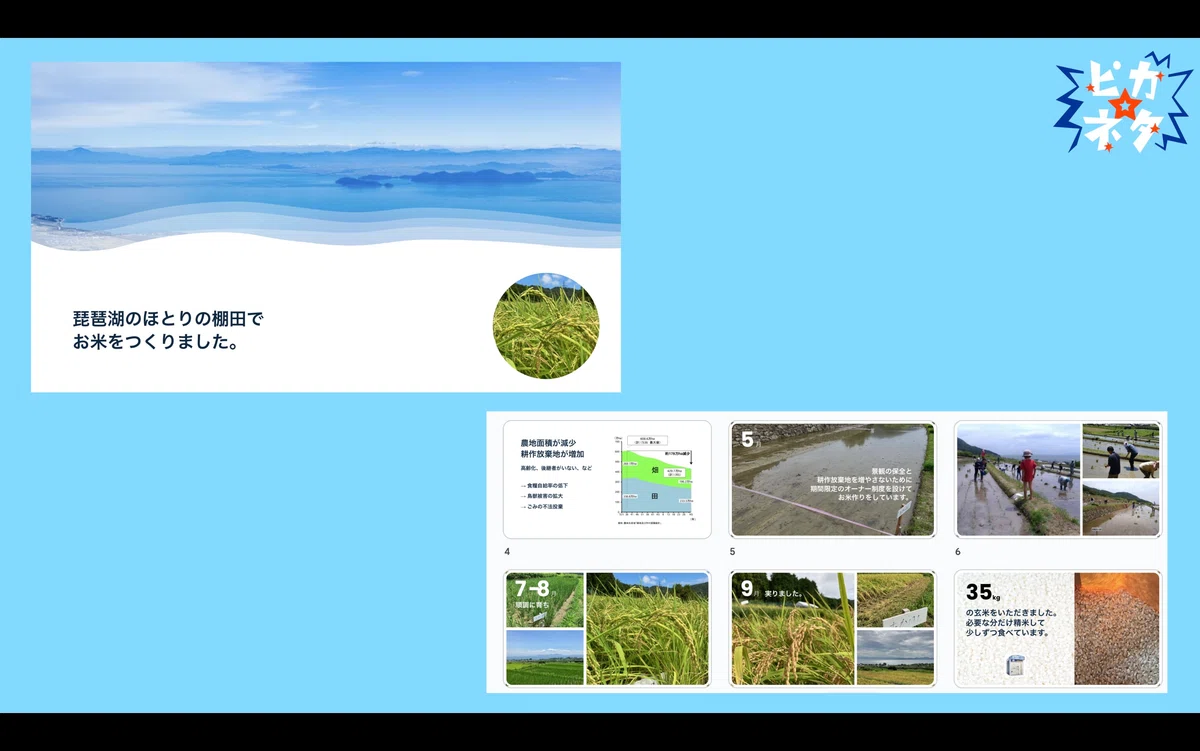Click the 農地面積が減少 heading text
The image size is (1200, 751).
(x=553, y=448)
